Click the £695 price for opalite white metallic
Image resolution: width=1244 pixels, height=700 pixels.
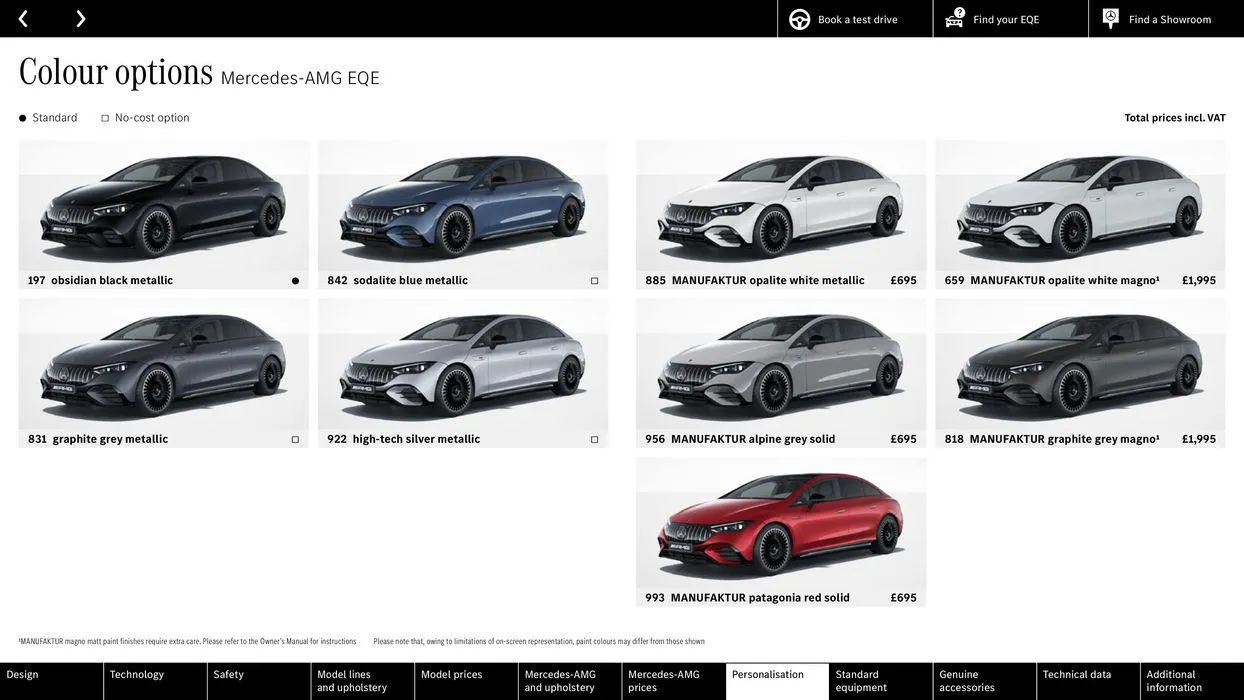[904, 281]
